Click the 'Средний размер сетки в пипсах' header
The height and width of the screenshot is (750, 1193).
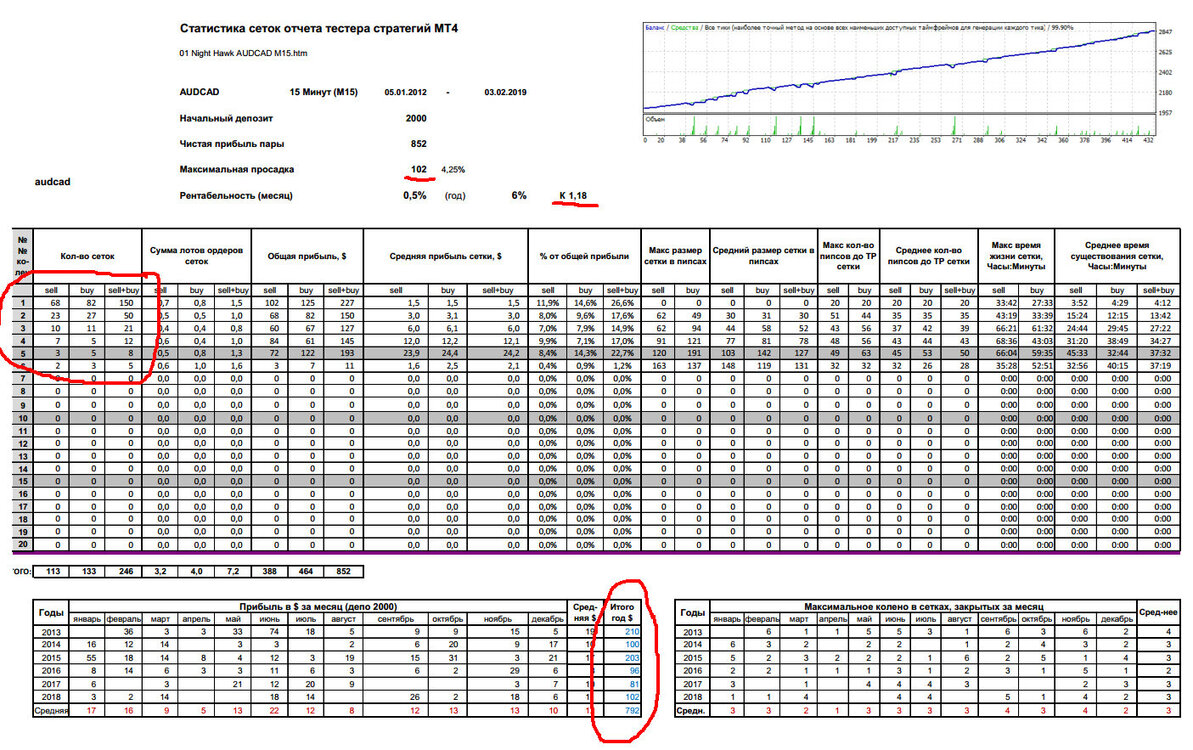763,256
